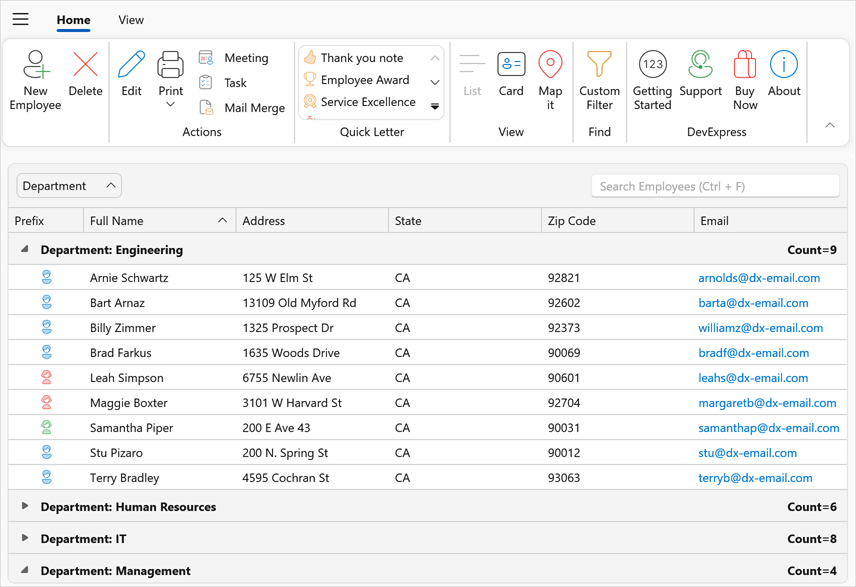Image resolution: width=856 pixels, height=587 pixels.
Task: Open the Edit pencil tool
Action: coord(131,66)
